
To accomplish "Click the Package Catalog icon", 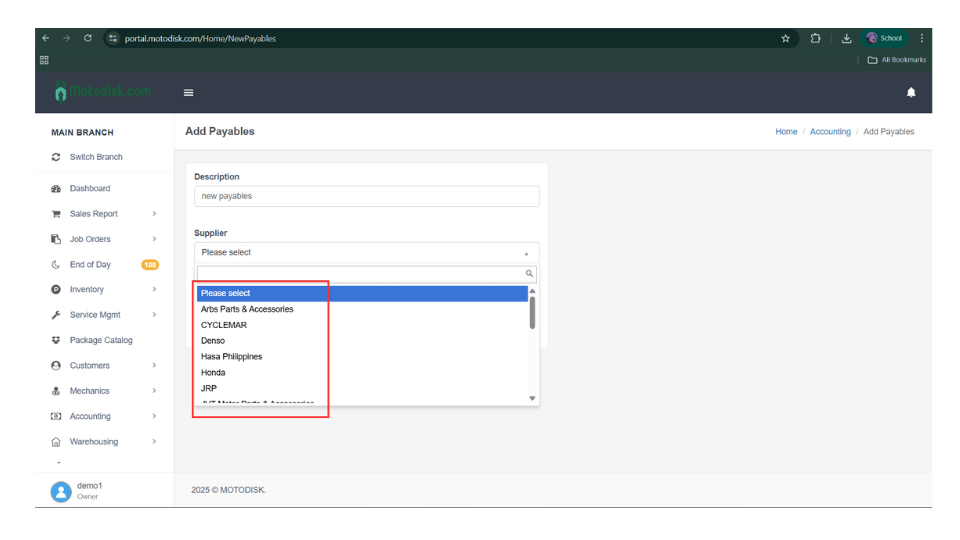I will [x=56, y=341].
